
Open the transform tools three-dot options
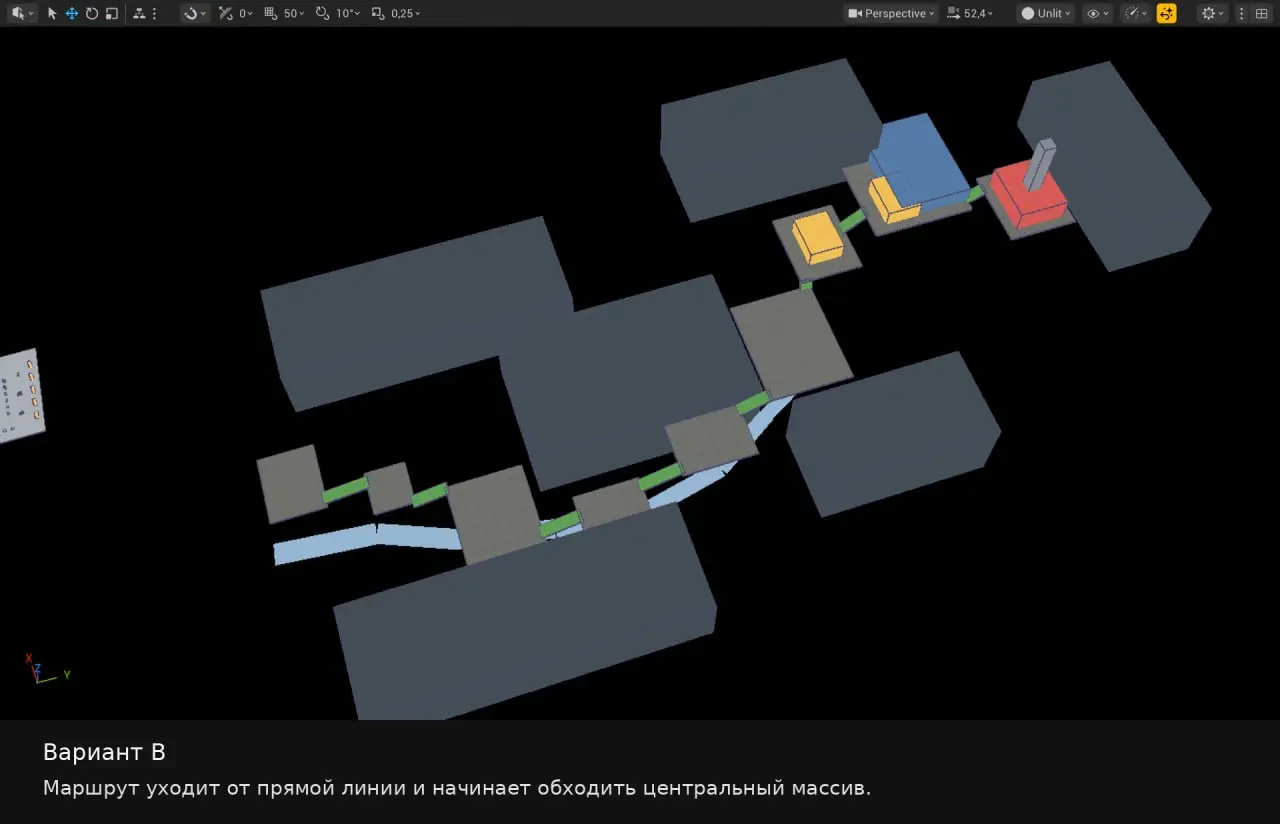pyautogui.click(x=154, y=14)
